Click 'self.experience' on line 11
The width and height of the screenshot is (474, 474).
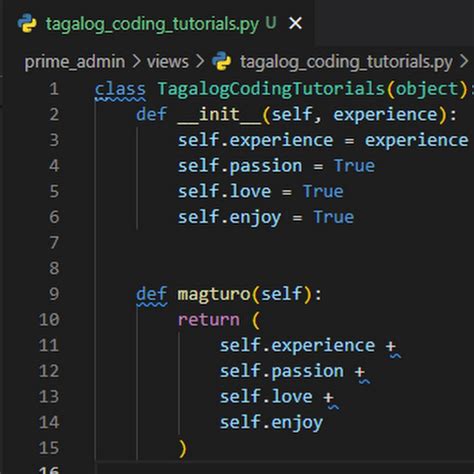pyautogui.click(x=297, y=346)
